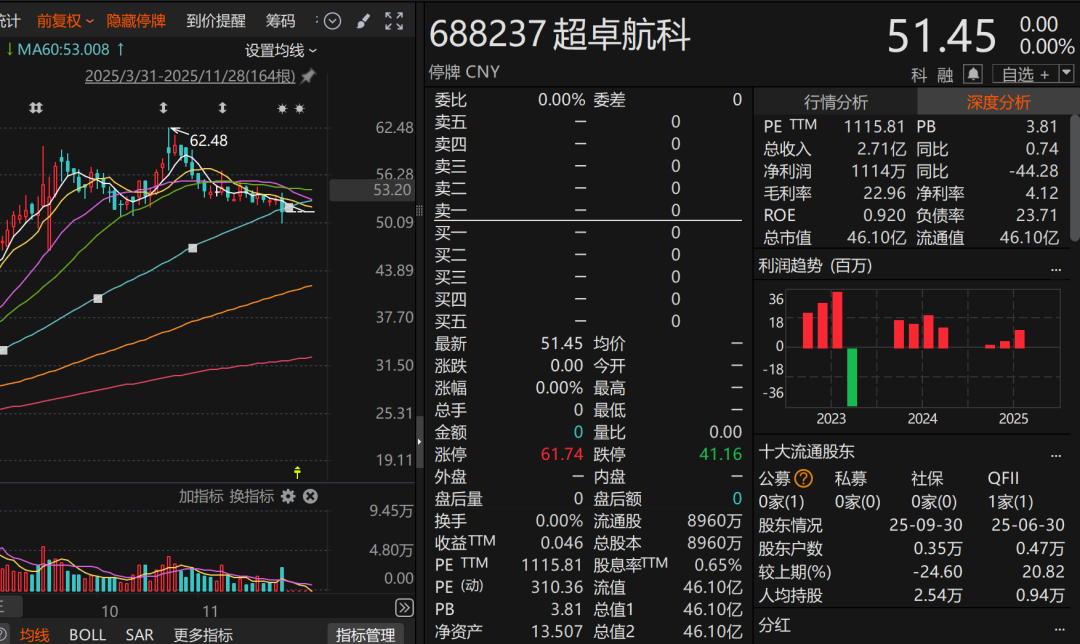1080x644 pixels.
Task: Open more options for 十大流通股东 section
Action: [1056, 453]
